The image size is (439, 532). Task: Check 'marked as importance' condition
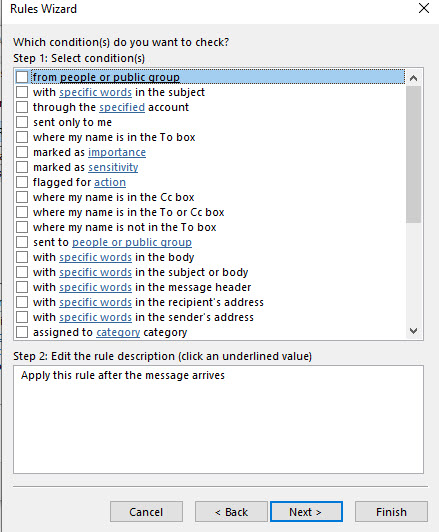22,152
